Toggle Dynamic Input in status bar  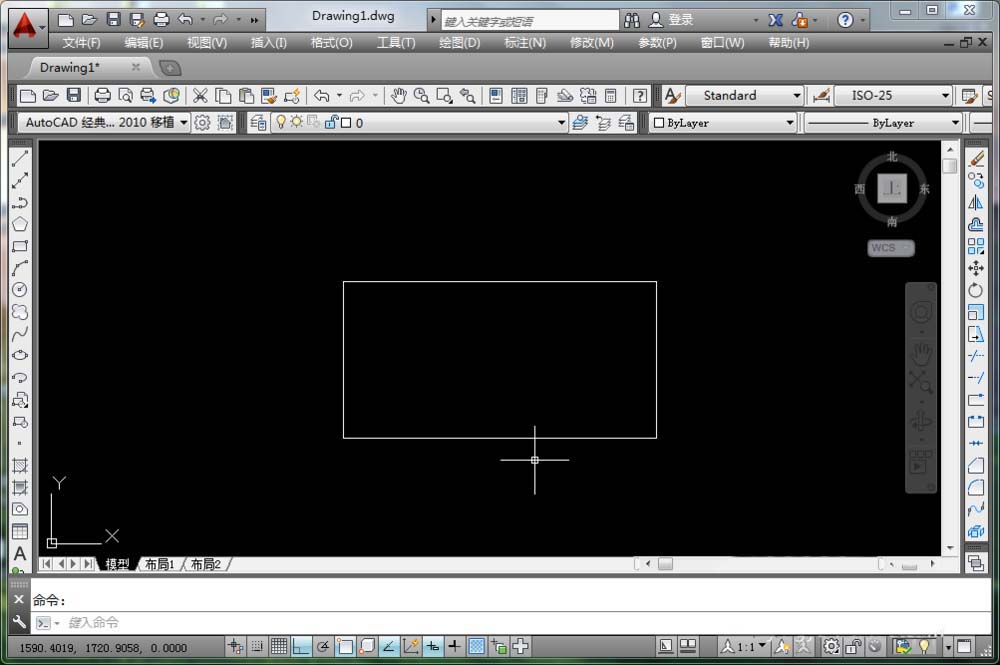pos(432,647)
